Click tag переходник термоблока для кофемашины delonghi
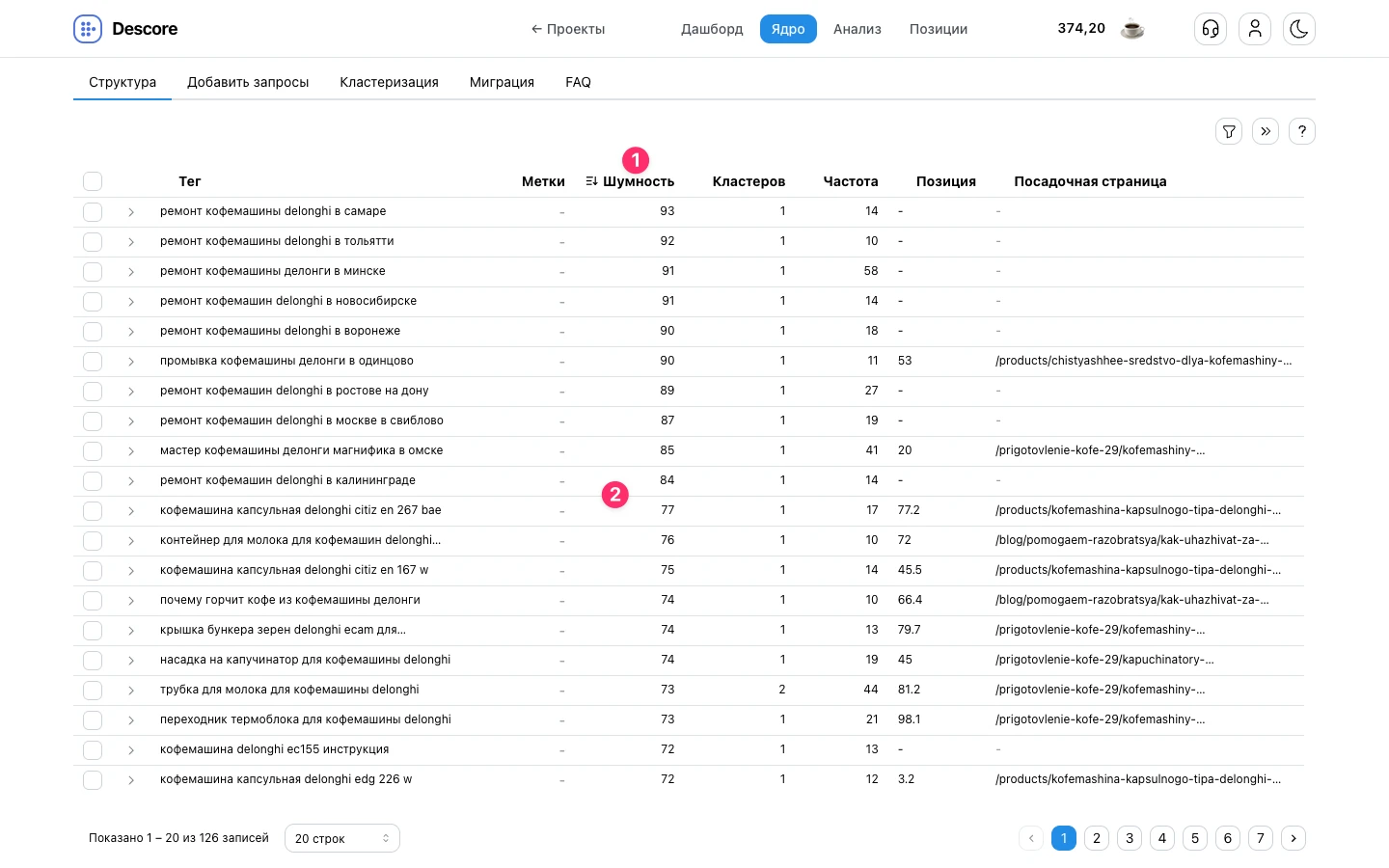The height and width of the screenshot is (868, 1389). [306, 719]
